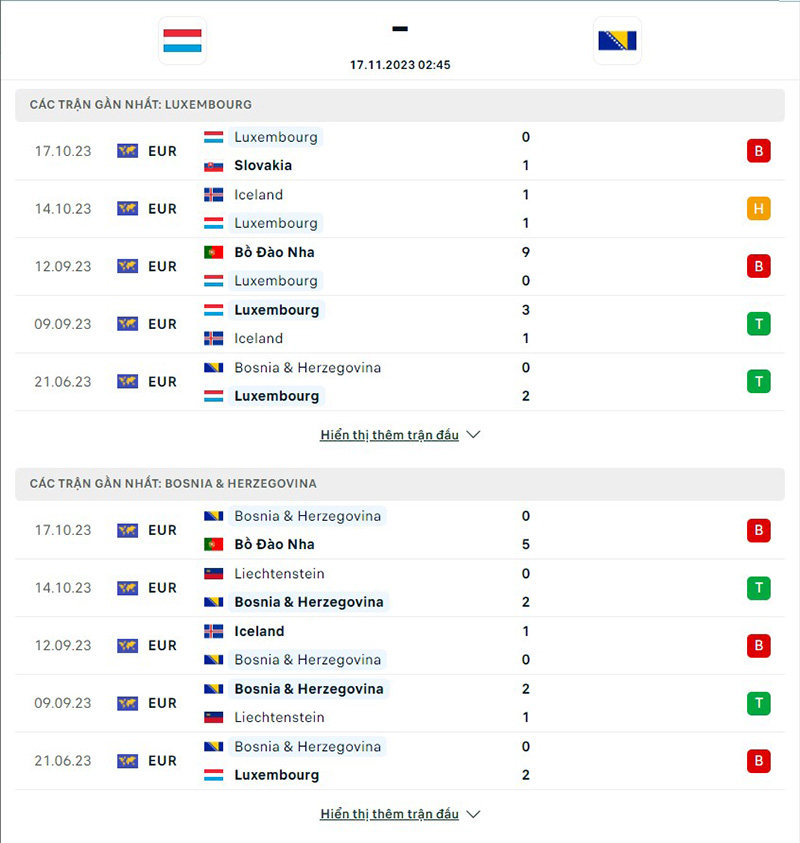Expand Hiển thị thêm trận đấu for Luxembourg
Viewport: 800px width, 843px height.
tap(390, 434)
